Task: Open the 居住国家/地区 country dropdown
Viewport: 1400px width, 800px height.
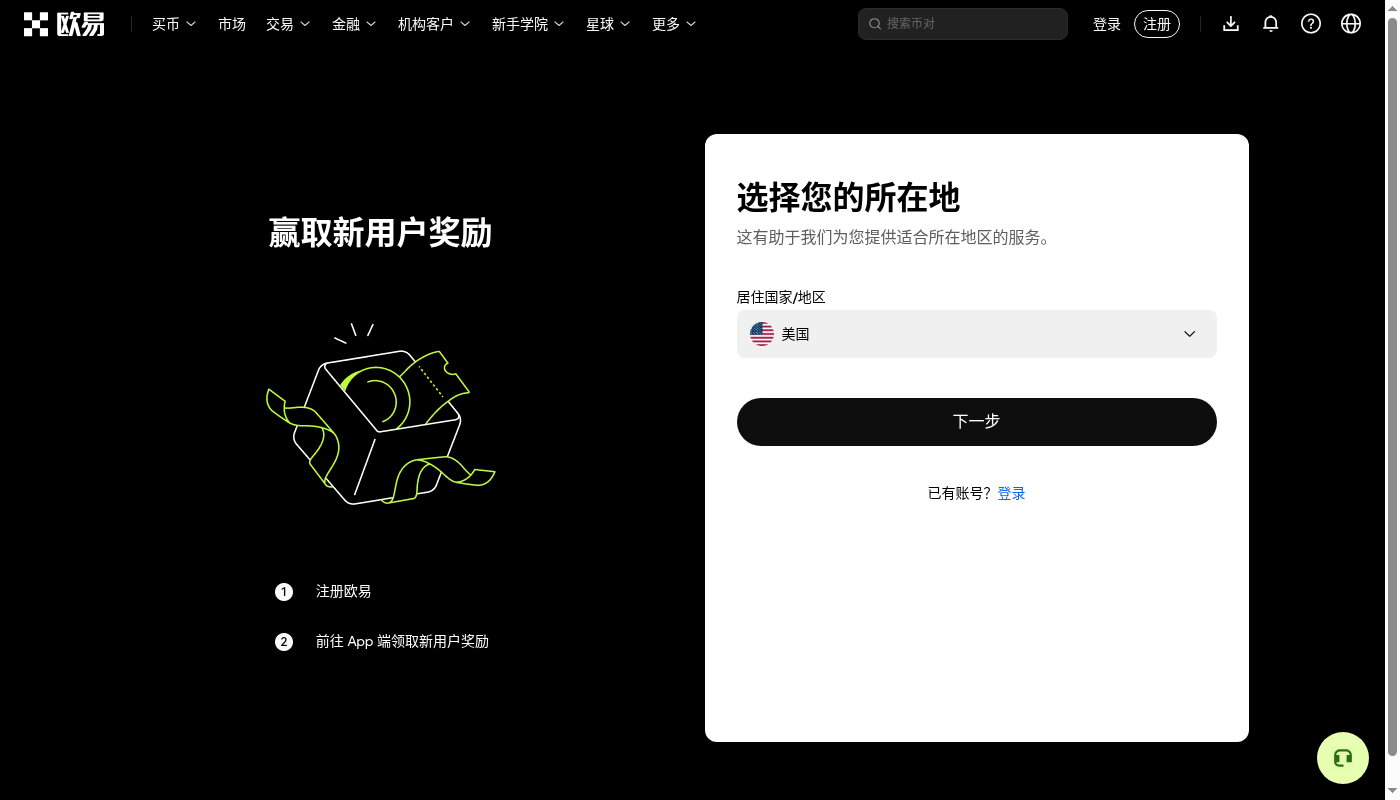Action: (x=977, y=334)
